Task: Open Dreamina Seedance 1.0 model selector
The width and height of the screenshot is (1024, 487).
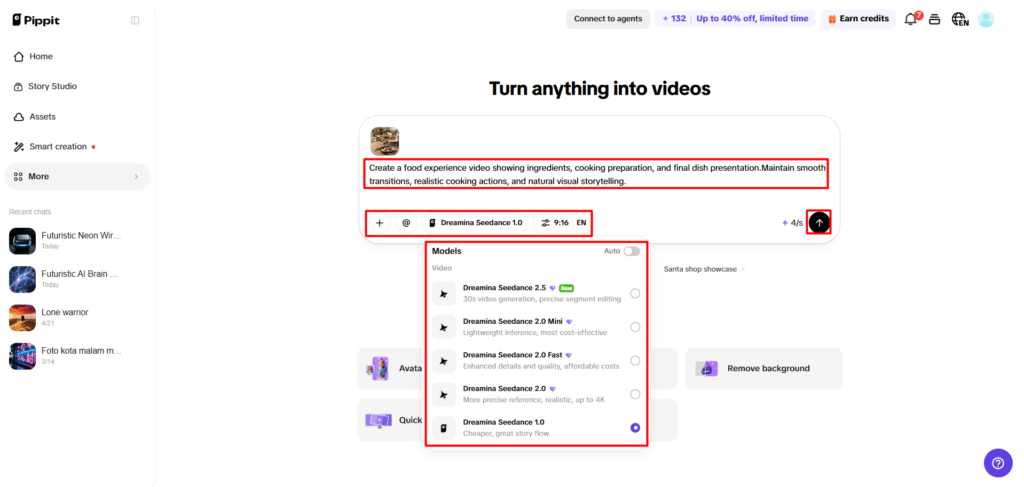Action: coord(475,223)
